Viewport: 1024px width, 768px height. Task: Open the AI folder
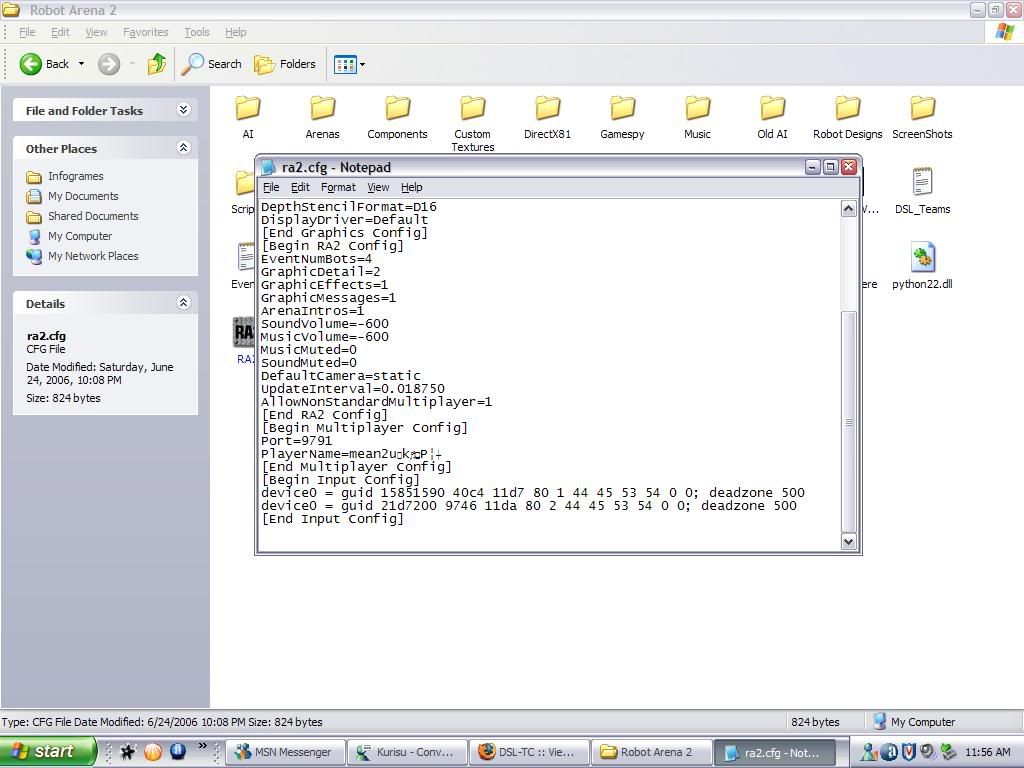[248, 118]
